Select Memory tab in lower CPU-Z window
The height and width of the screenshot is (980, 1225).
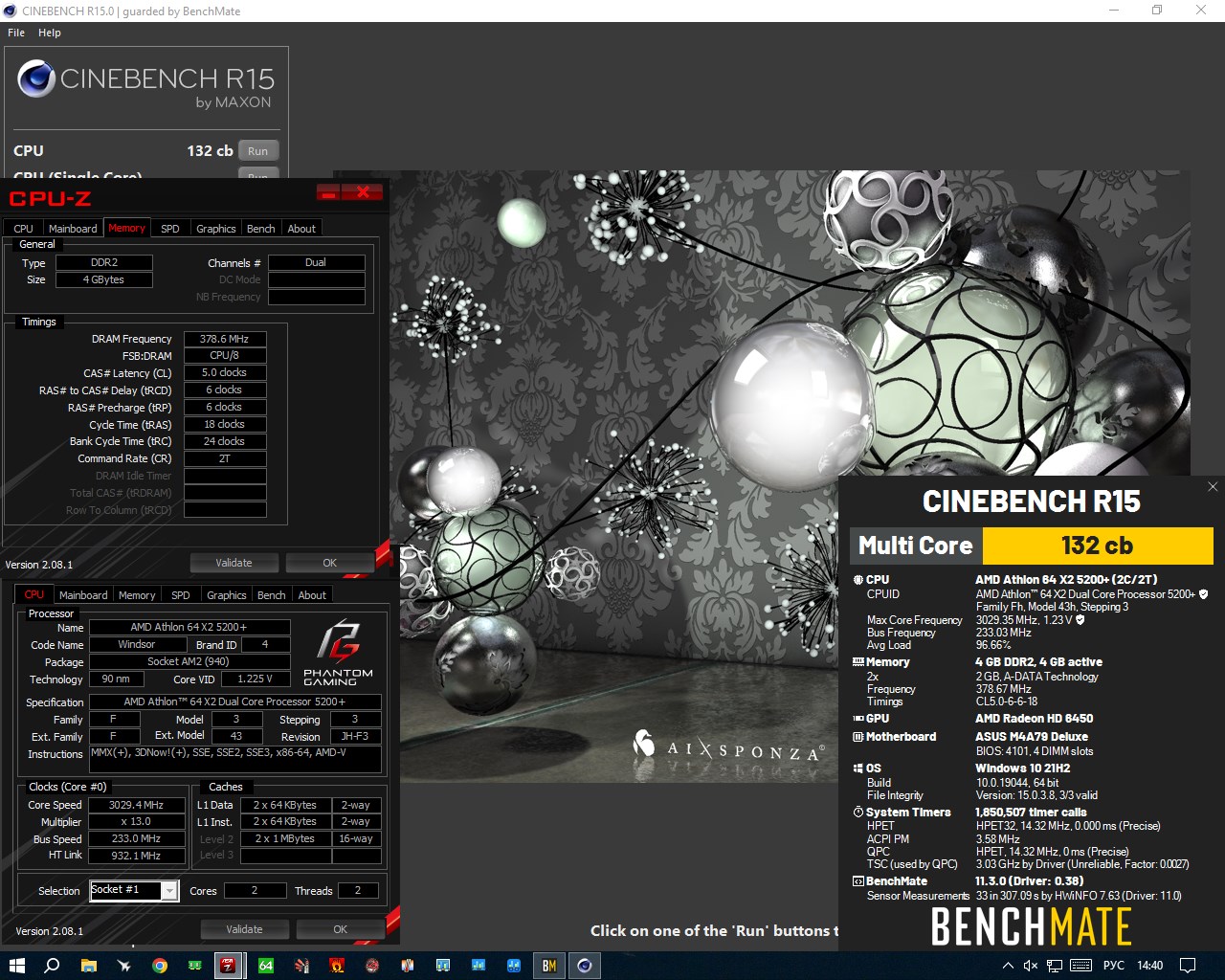click(x=137, y=595)
